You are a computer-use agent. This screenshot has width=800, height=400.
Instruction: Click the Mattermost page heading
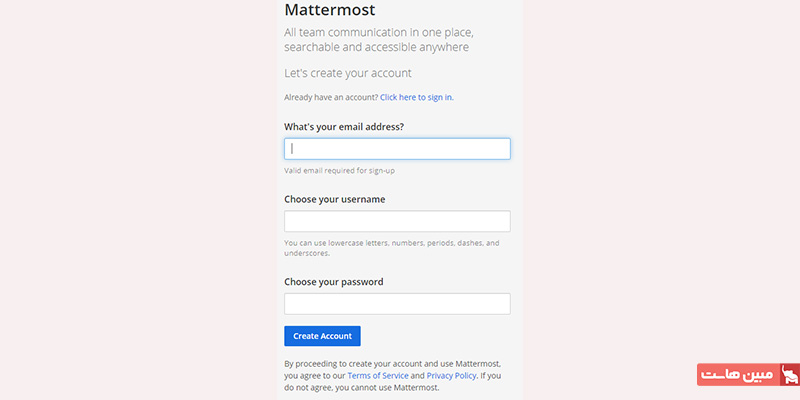point(330,11)
